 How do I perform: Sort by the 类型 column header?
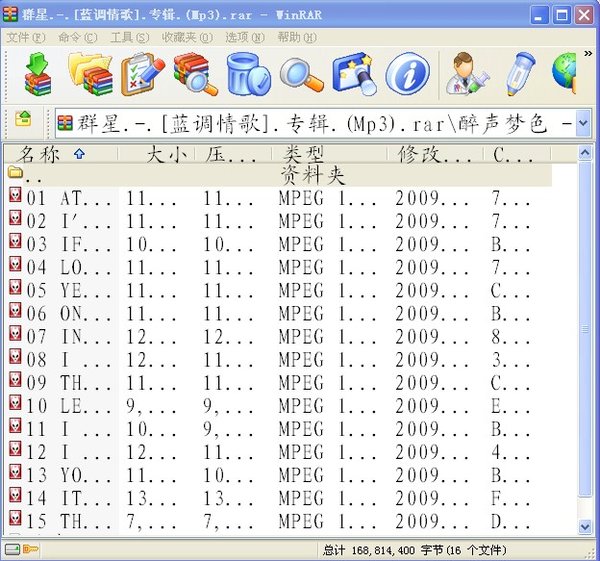click(x=329, y=154)
